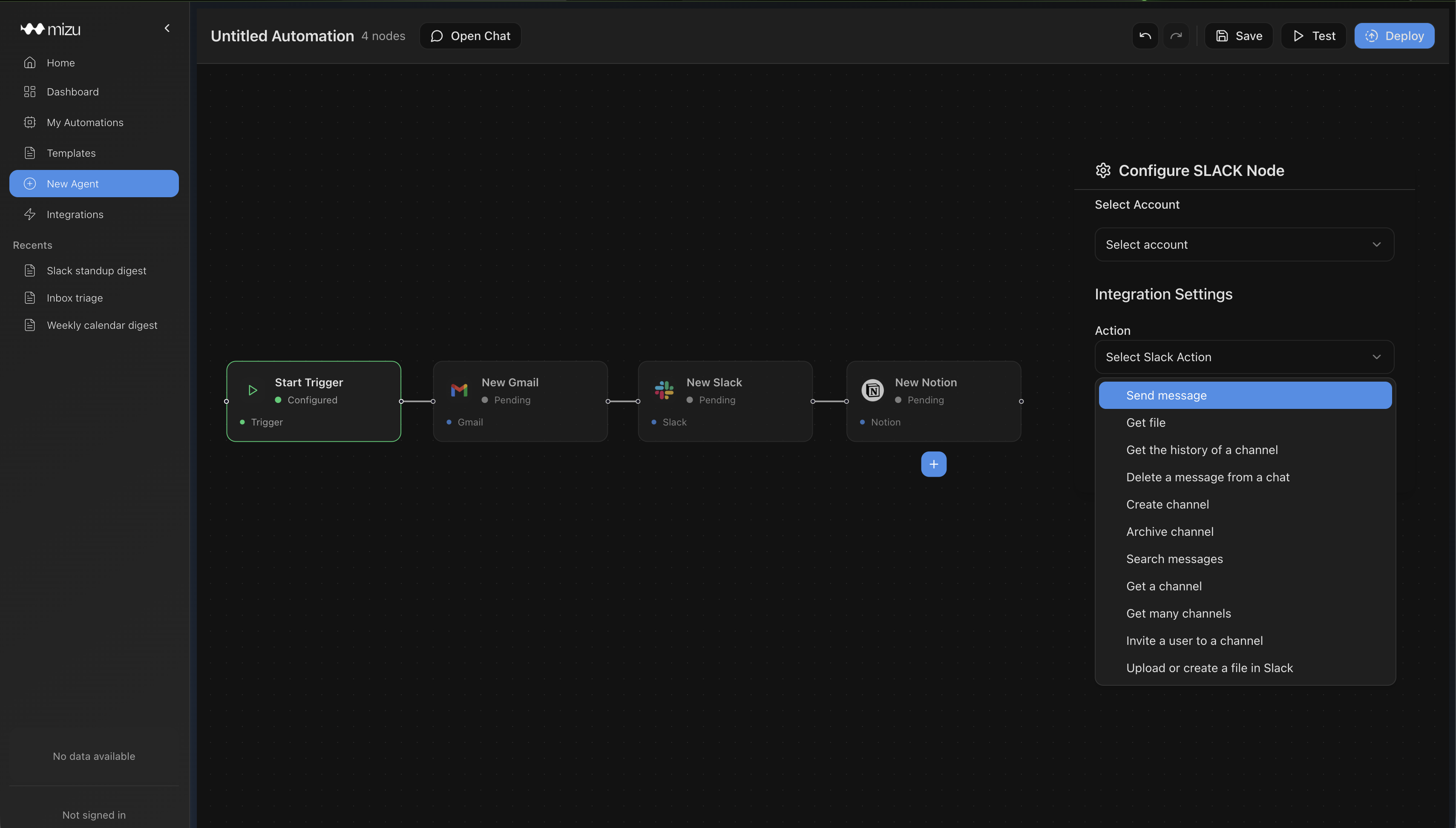Image resolution: width=1456 pixels, height=828 pixels.
Task: Click the Start Trigger play icon
Action: 253,390
